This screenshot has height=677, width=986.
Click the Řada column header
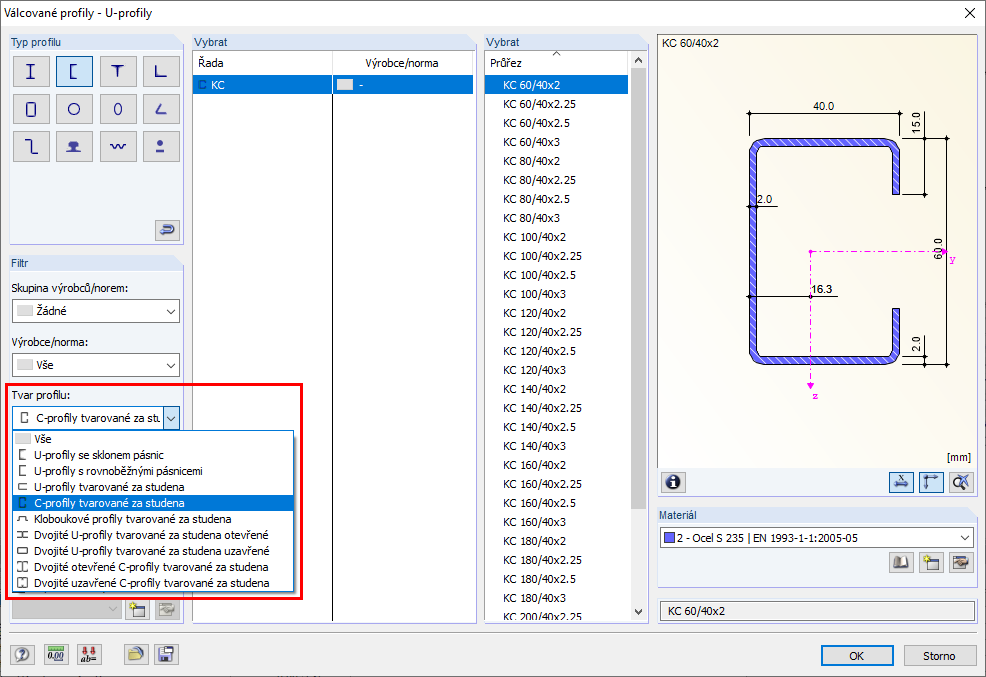click(x=263, y=63)
